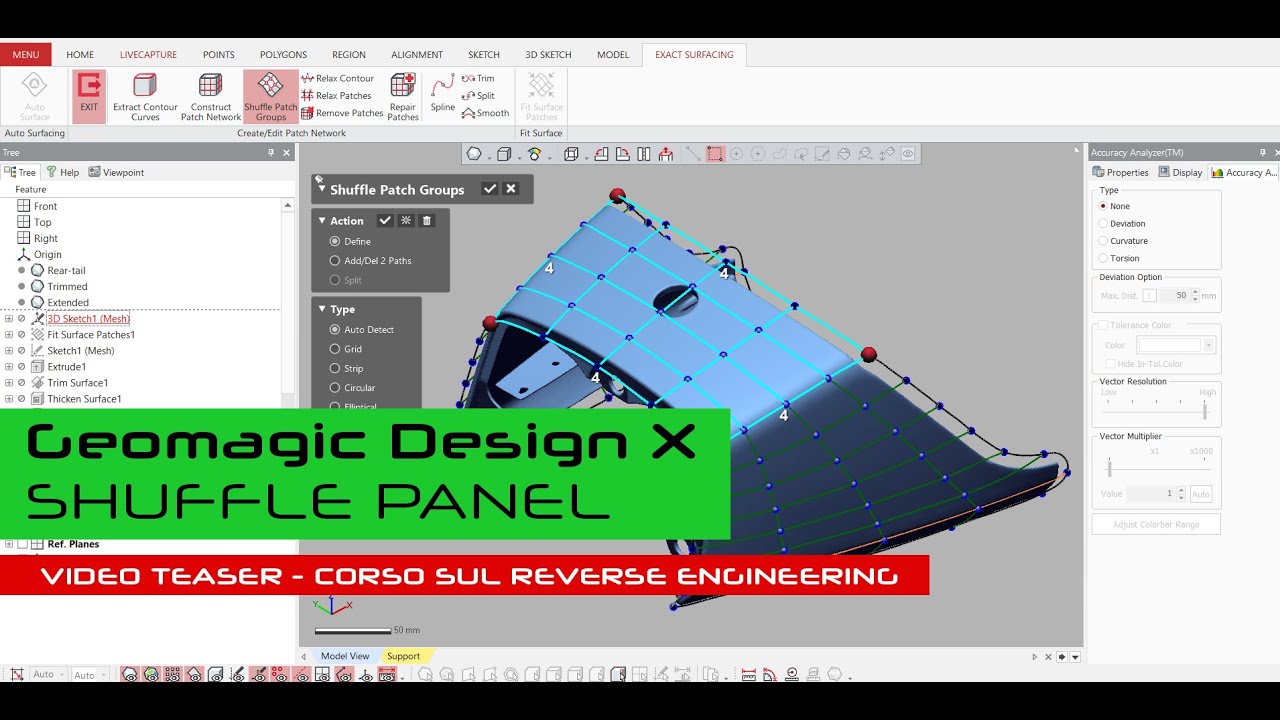Open the MENU tab
This screenshot has height=720, width=1280.
[26, 55]
